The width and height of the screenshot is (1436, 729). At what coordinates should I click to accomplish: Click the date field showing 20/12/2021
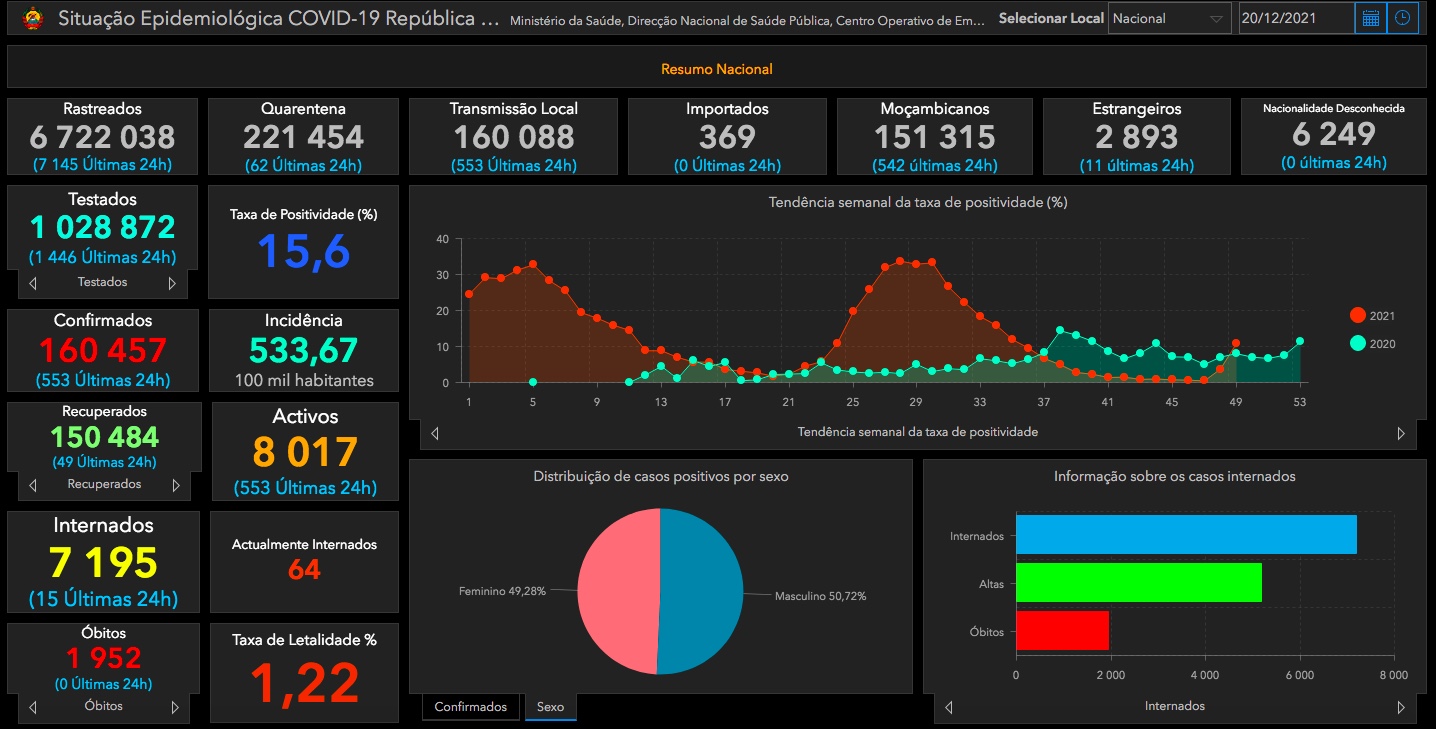(x=1295, y=18)
